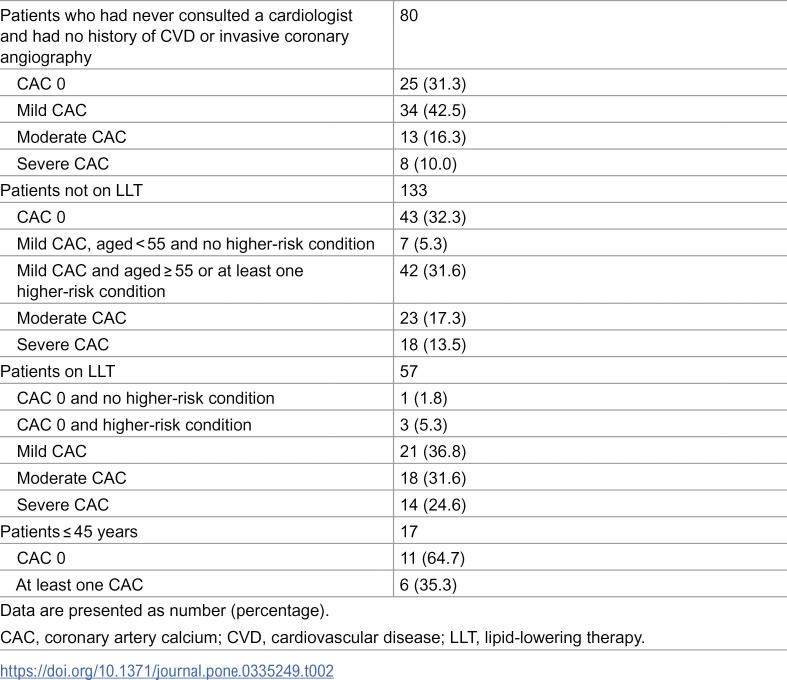Click 'CAC 0 and higher-risk condition' label
Image resolution: width=787 pixels, height=680 pixels.
coord(134,425)
